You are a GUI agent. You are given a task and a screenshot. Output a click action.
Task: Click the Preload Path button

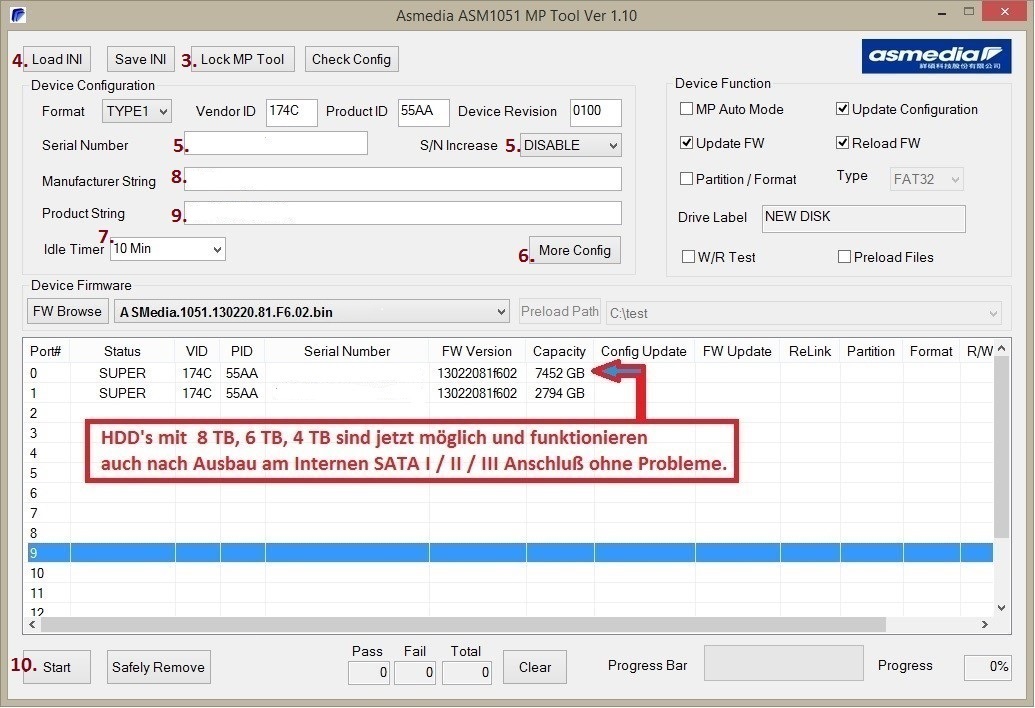point(560,311)
